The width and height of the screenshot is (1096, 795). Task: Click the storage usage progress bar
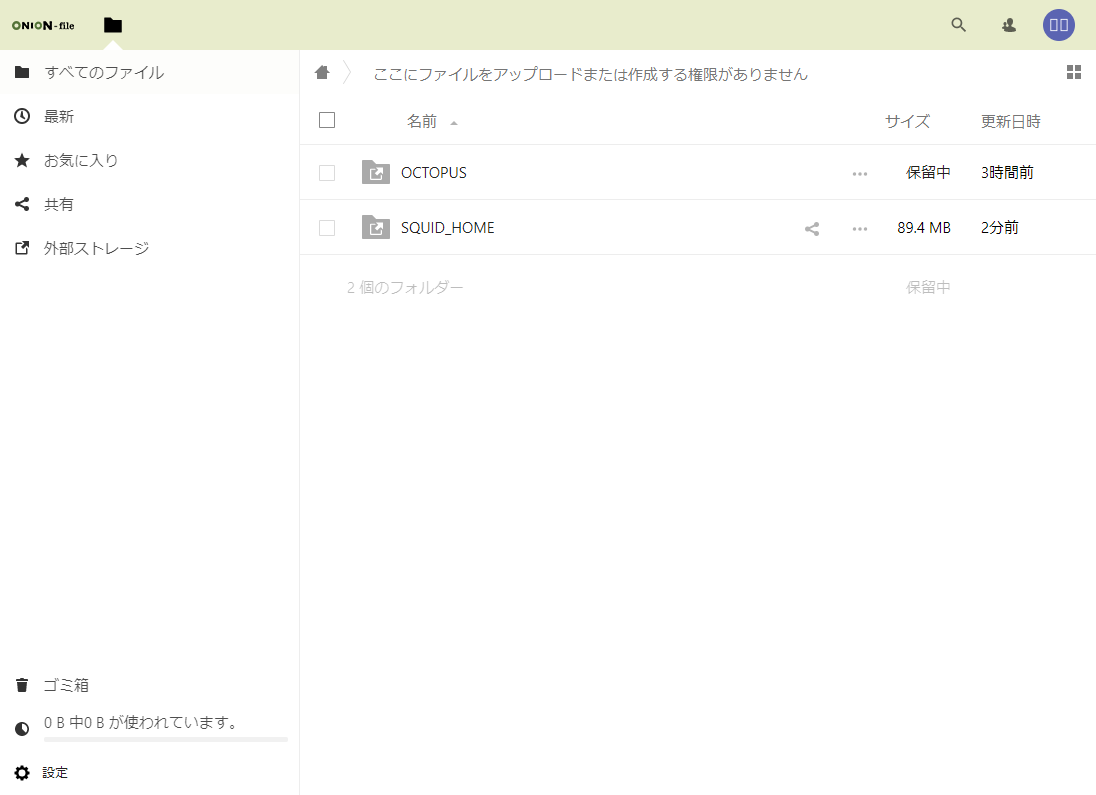165,739
